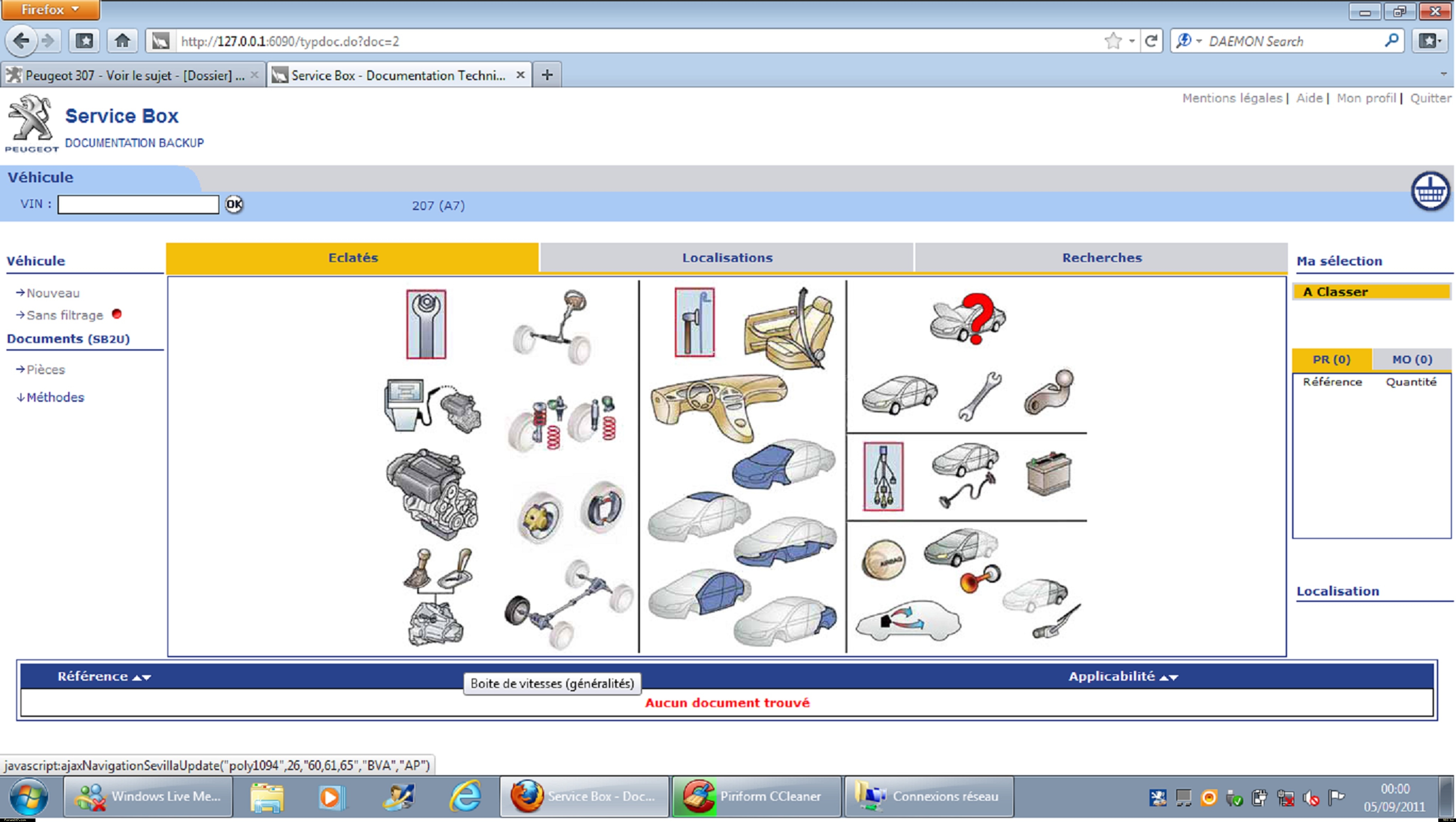Select the seats and door trim icon
Image resolution: width=1456 pixels, height=822 pixels.
pyautogui.click(x=789, y=329)
